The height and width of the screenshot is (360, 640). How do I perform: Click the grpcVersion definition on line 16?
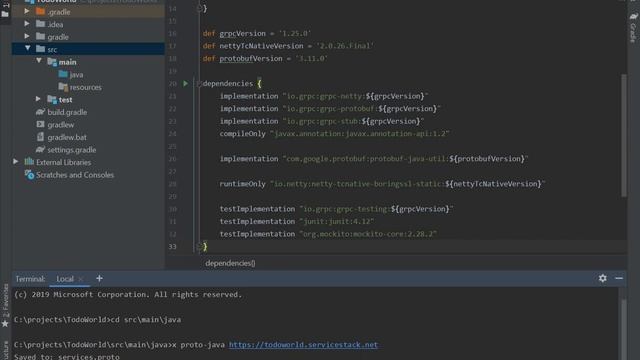point(257,33)
